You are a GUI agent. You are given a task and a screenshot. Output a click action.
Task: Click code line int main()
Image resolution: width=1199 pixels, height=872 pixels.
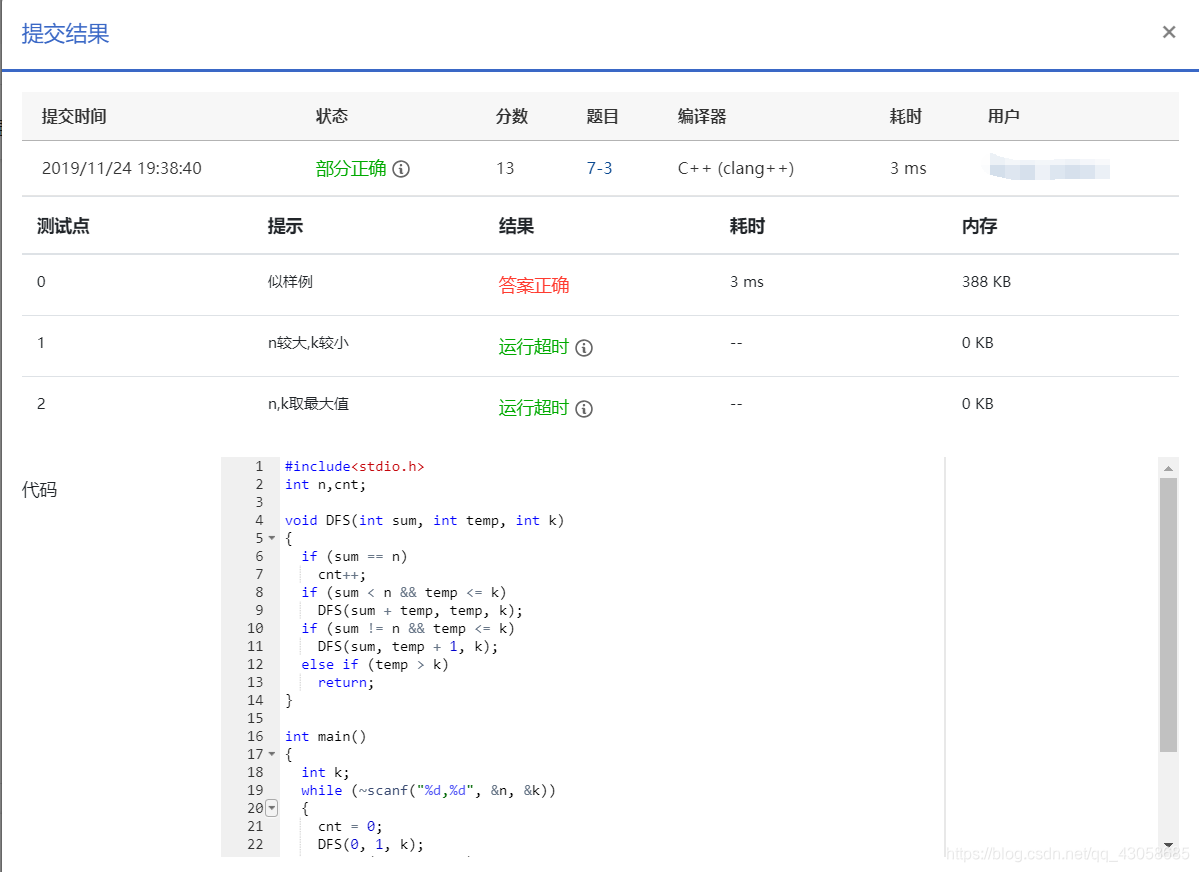pyautogui.click(x=326, y=737)
